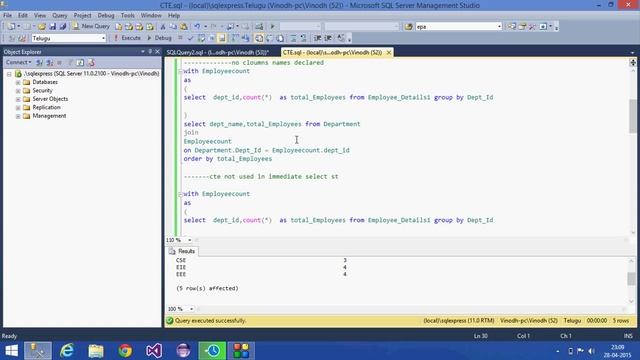Click inside the 'epa' find text field
The image size is (640, 360).
(455, 27)
